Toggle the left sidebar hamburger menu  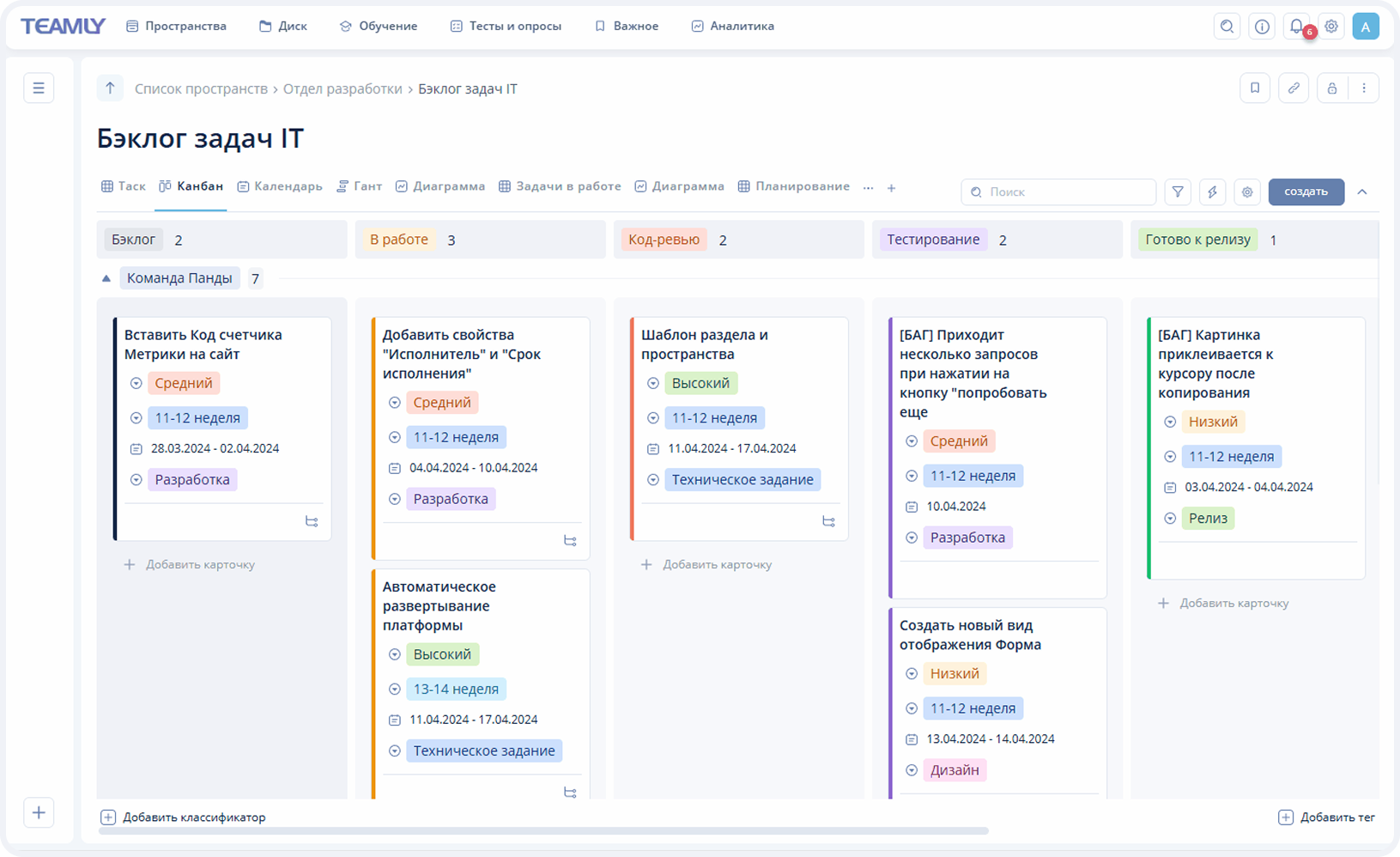[39, 88]
